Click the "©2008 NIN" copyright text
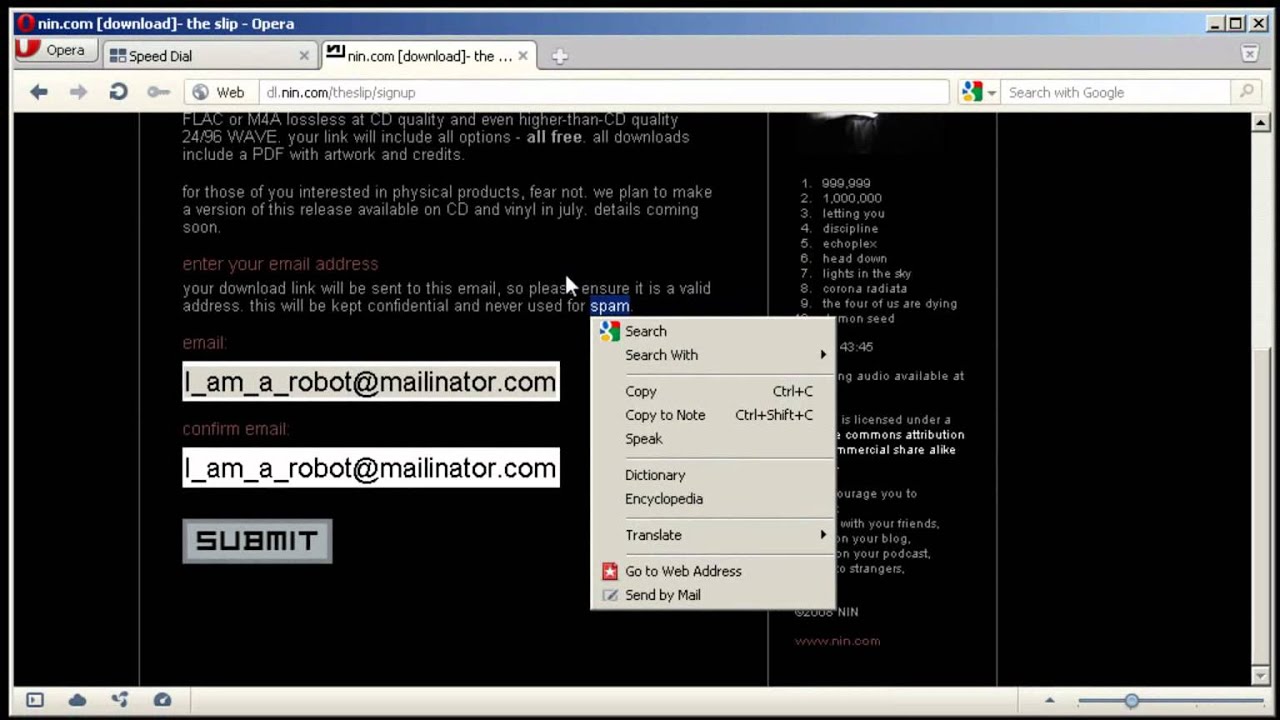1280x720 pixels. (x=826, y=611)
